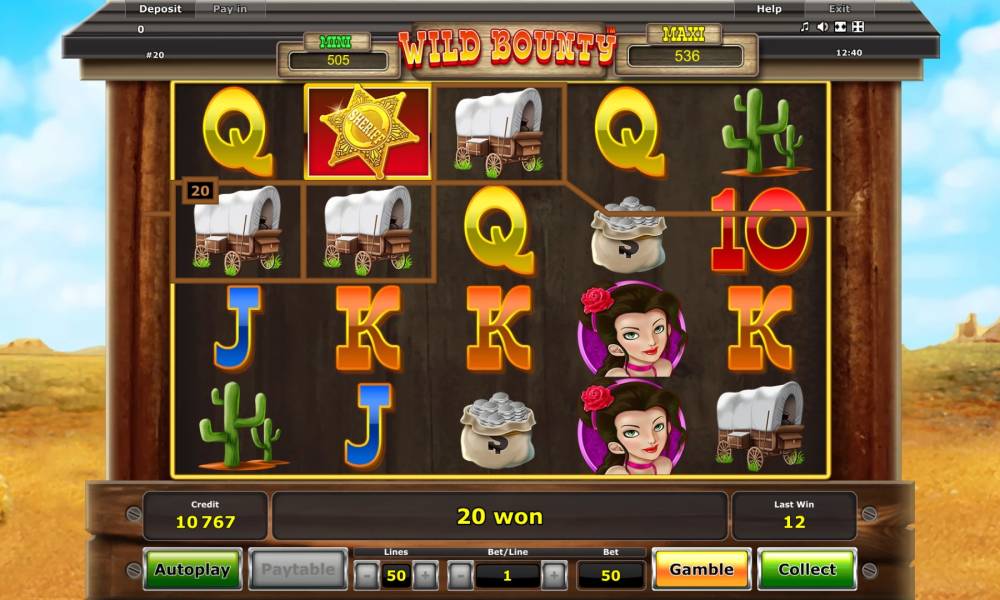Viewport: 1000px width, 600px height.
Task: Click the MAXI jackpot counter
Action: [x=686, y=56]
